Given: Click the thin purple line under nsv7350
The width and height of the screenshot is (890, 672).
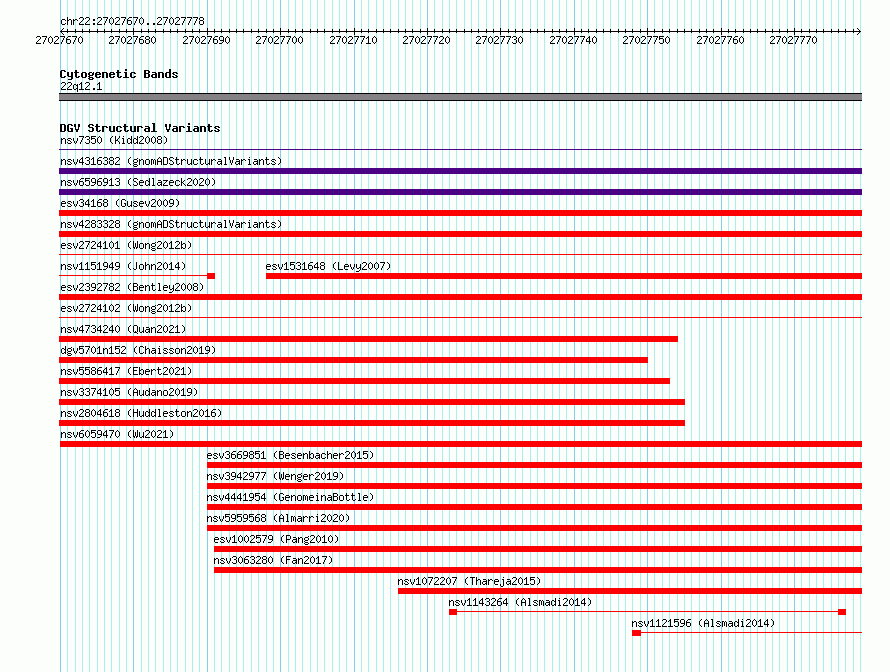Looking at the screenshot, I should click(460, 150).
